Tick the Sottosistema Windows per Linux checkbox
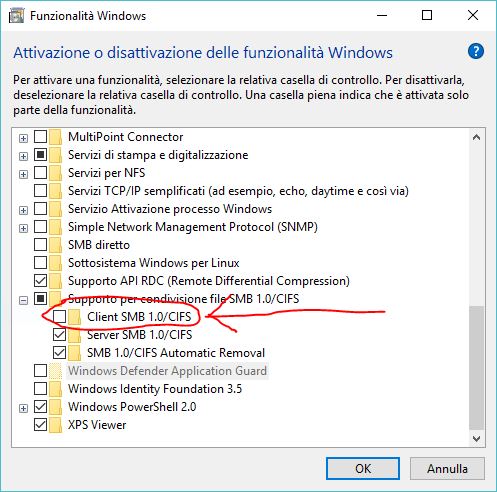Screen dimensions: 497x492 (41, 263)
